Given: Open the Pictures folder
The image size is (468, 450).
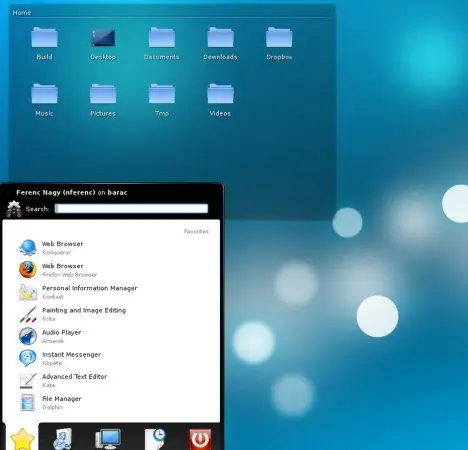Looking at the screenshot, I should click(103, 100).
